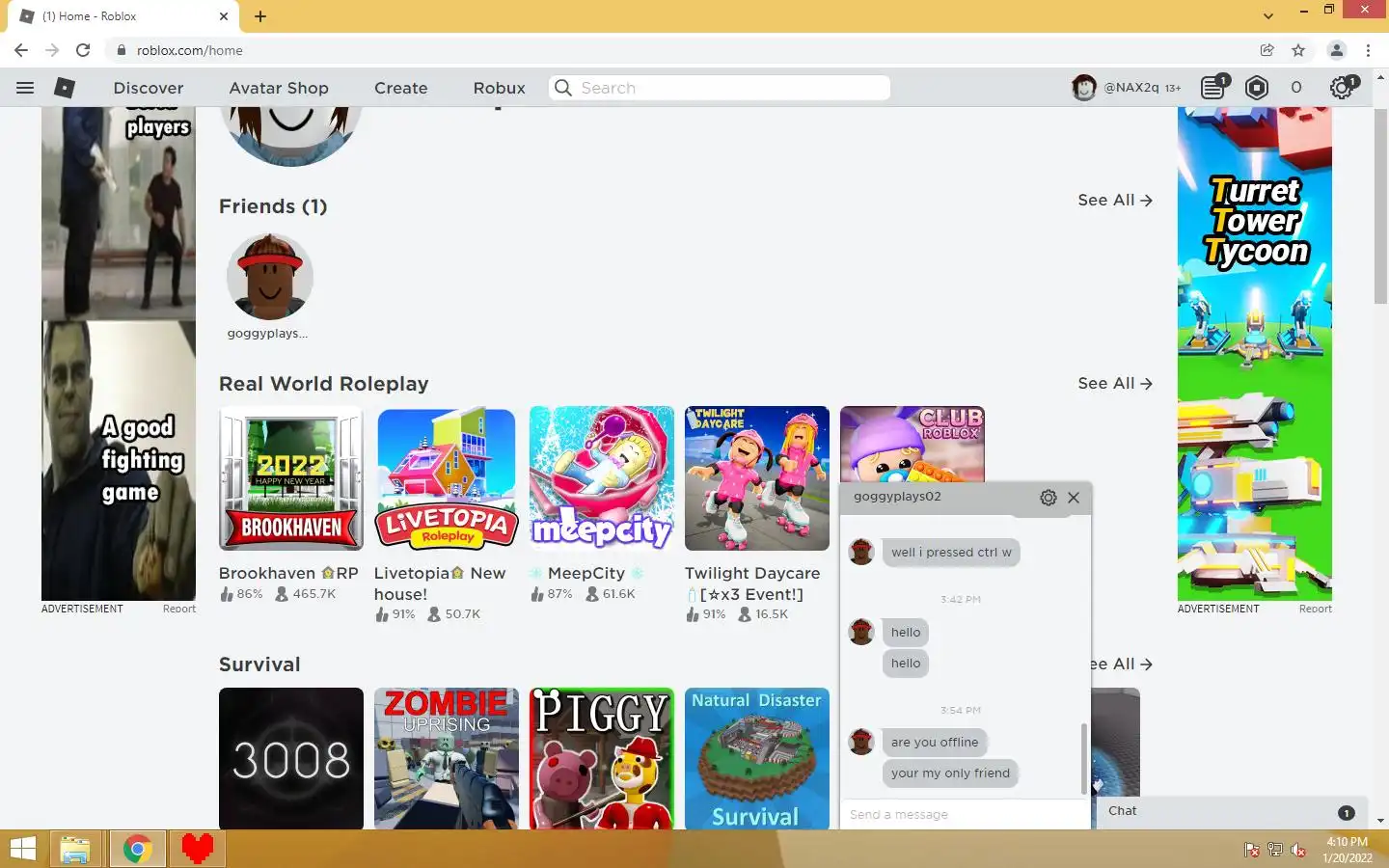See All Real World Roleplay games
Screen dimensions: 1389x868
point(1115,384)
